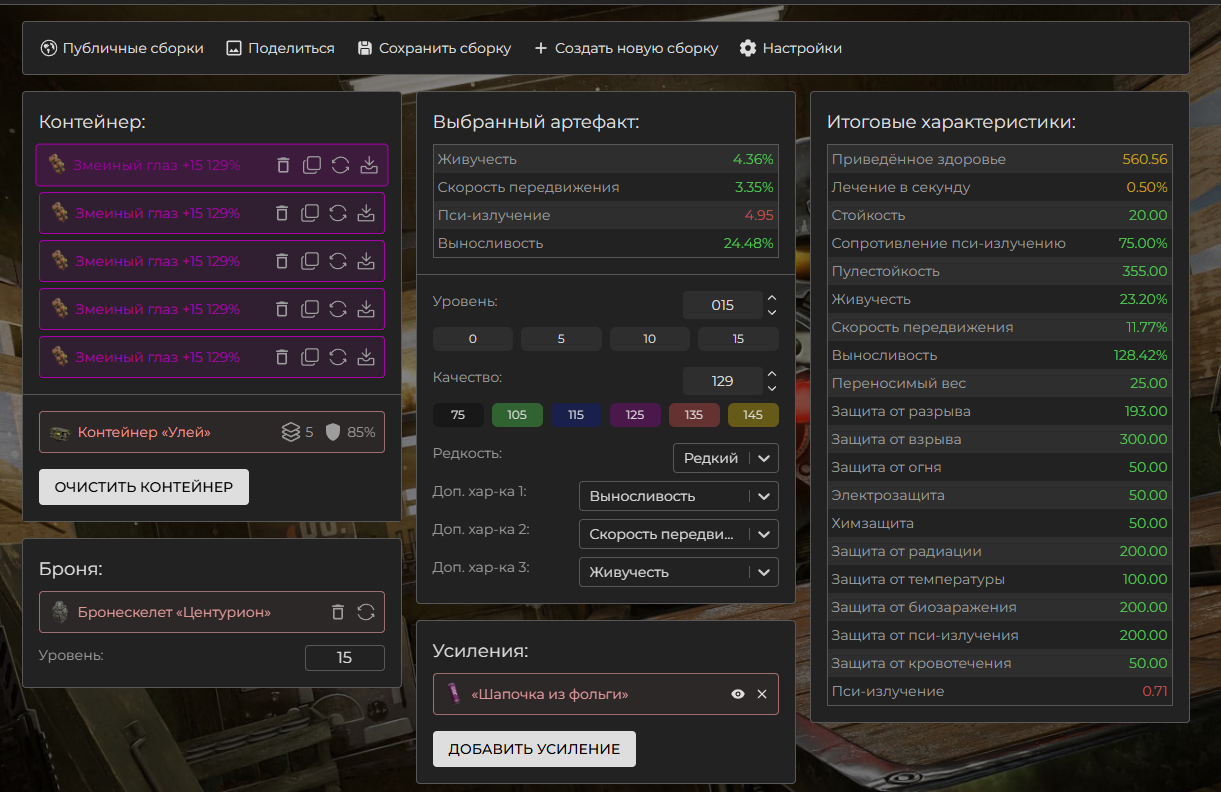Delete the second Змеиный глаз artifact via trash icon
Image resolution: width=1221 pixels, height=792 pixels.
(282, 213)
